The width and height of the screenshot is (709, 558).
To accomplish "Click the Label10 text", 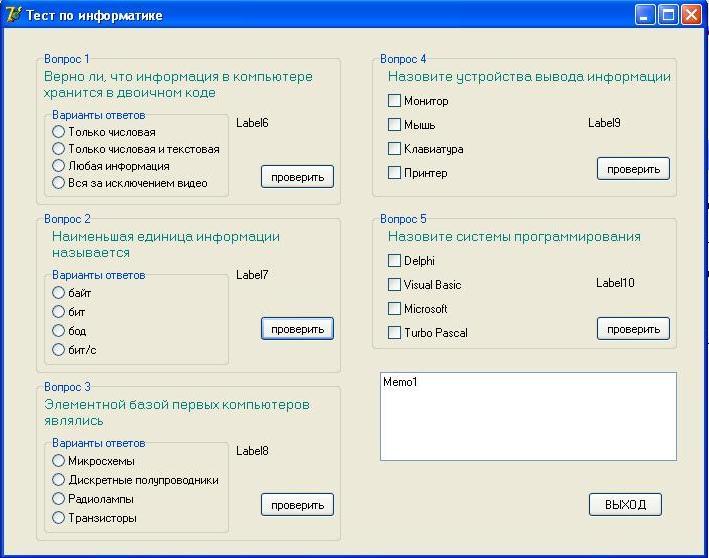I will (615, 283).
